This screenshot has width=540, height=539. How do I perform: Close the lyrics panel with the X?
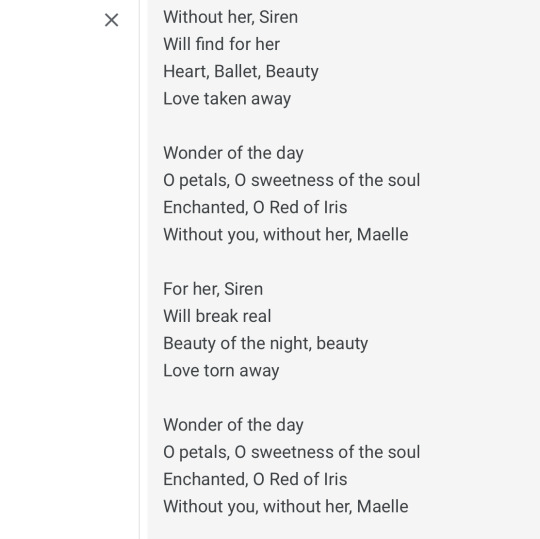point(111,20)
